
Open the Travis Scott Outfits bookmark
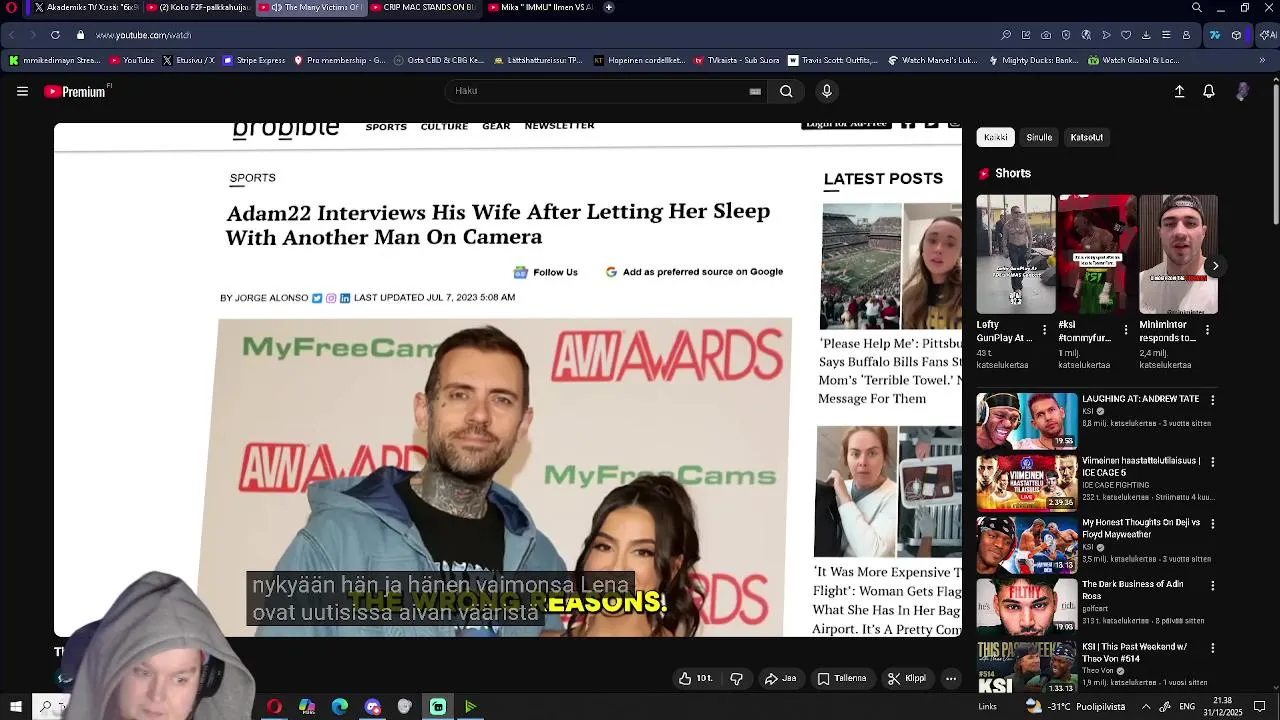(833, 60)
